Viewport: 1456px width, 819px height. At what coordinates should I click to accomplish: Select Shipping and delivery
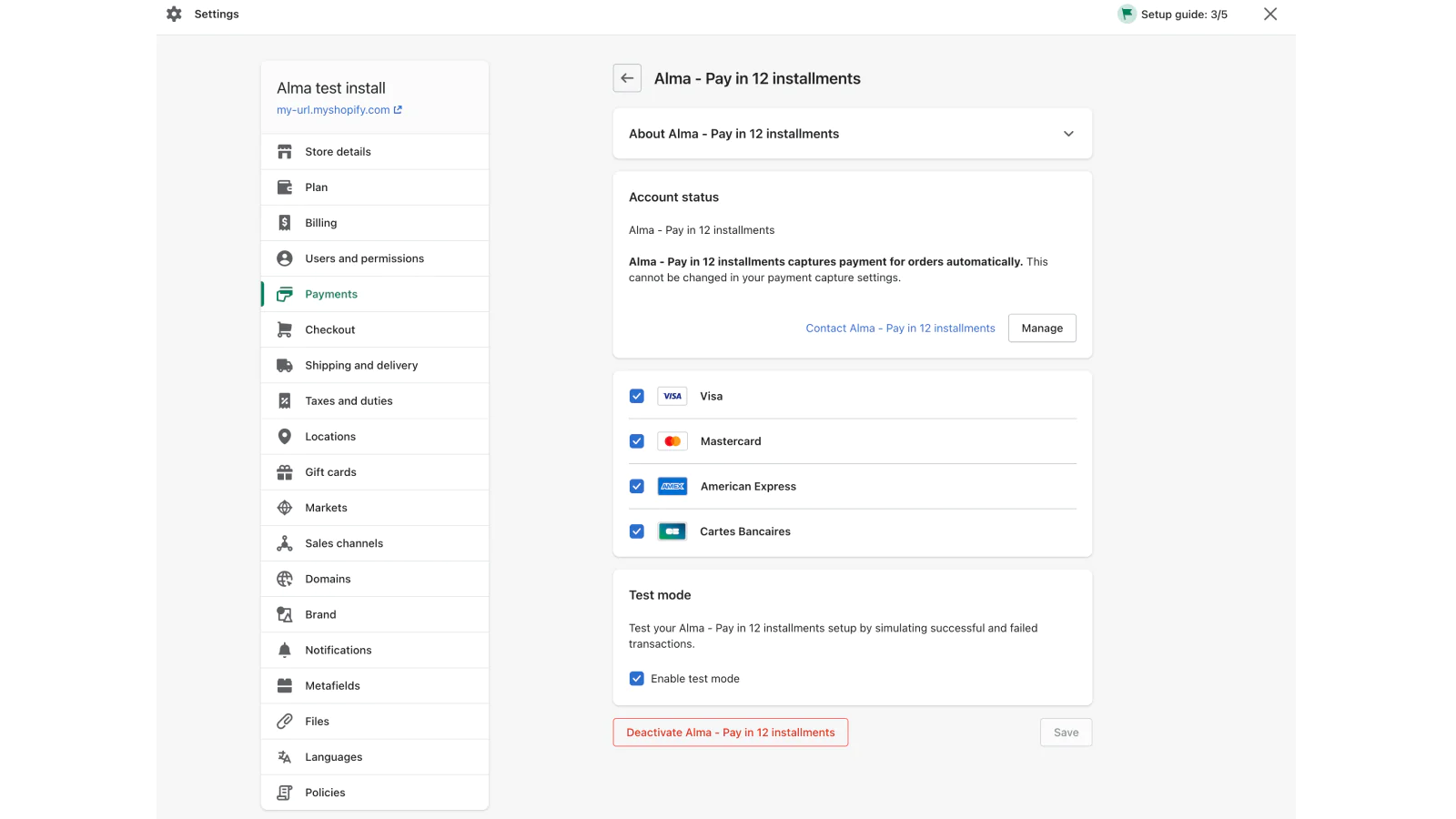click(x=375, y=365)
